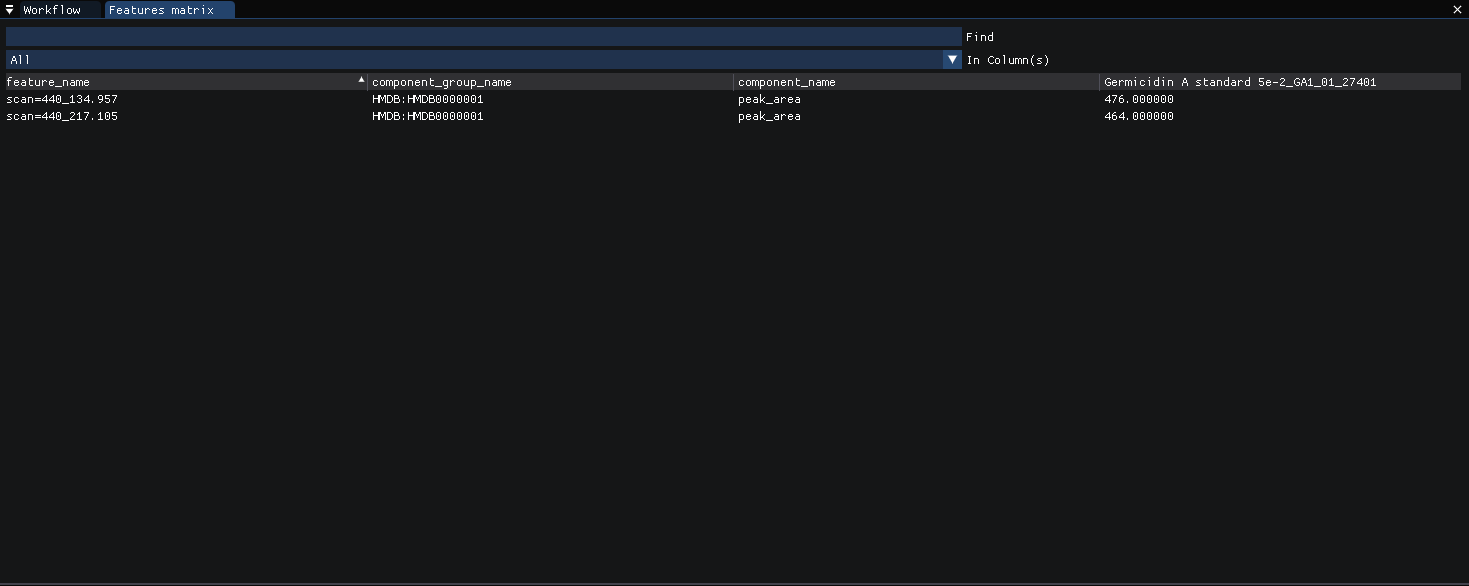Viewport: 1469px width, 586px height.
Task: Switch to the Workflow tab
Action: [60, 10]
